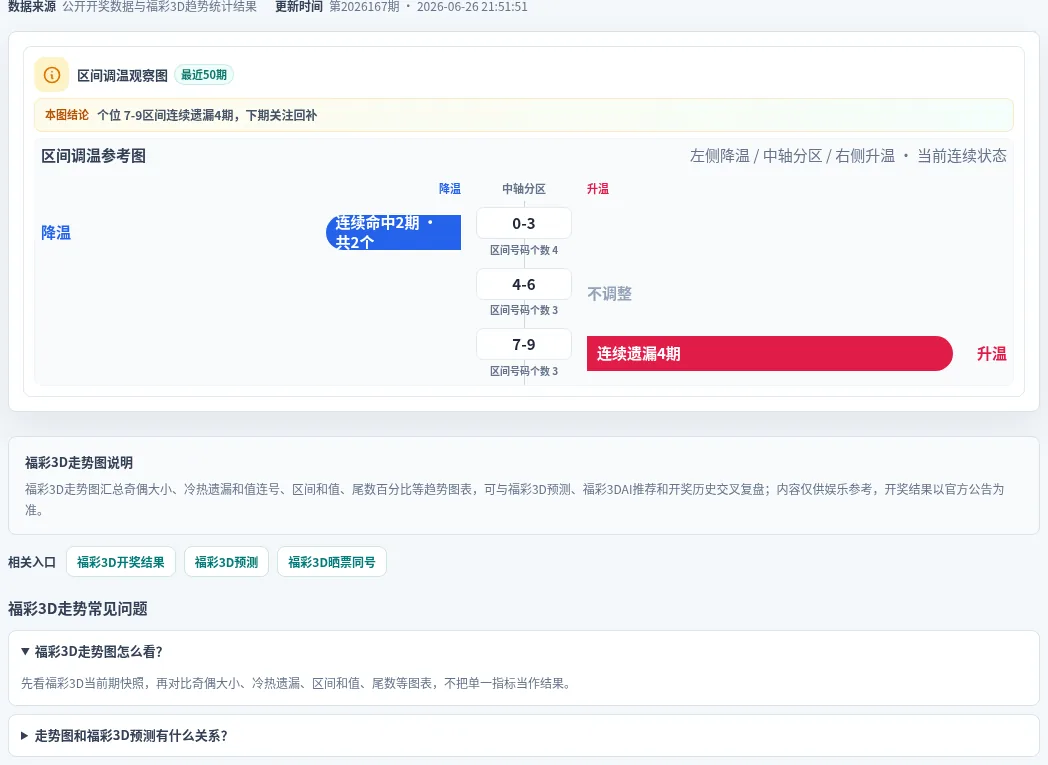
Task: Click the red 升温 column header
Action: click(598, 188)
